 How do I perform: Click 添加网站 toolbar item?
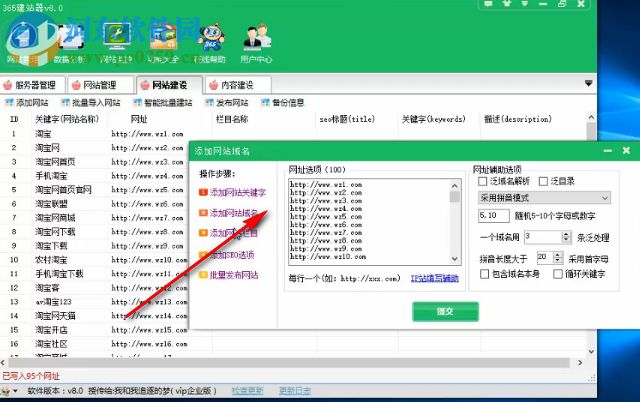(27, 102)
